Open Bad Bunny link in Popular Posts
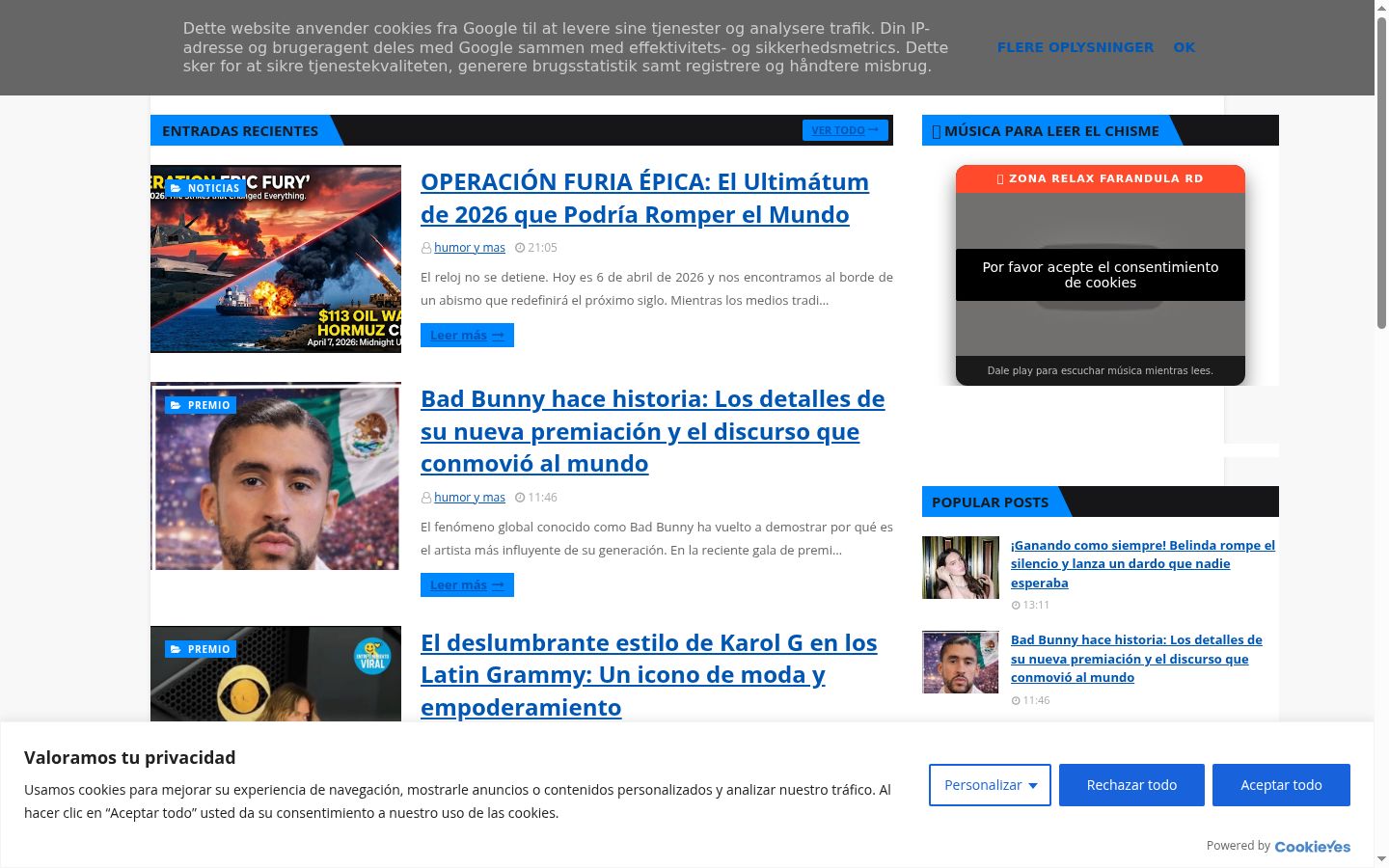The image size is (1389, 868). point(1136,659)
